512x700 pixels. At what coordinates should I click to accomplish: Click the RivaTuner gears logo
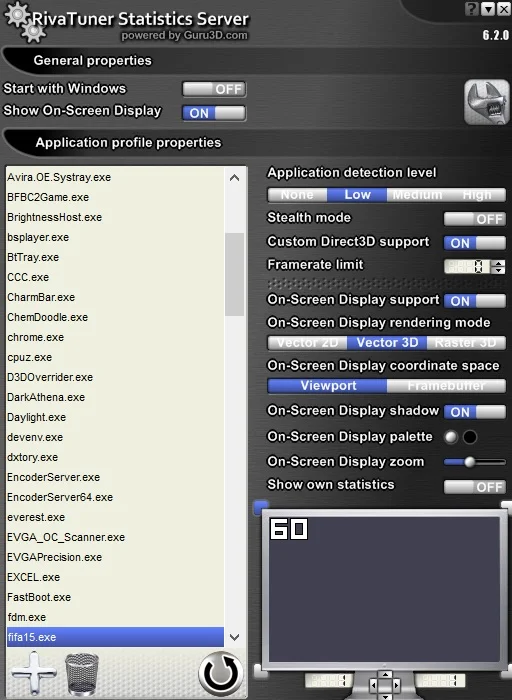(25, 22)
